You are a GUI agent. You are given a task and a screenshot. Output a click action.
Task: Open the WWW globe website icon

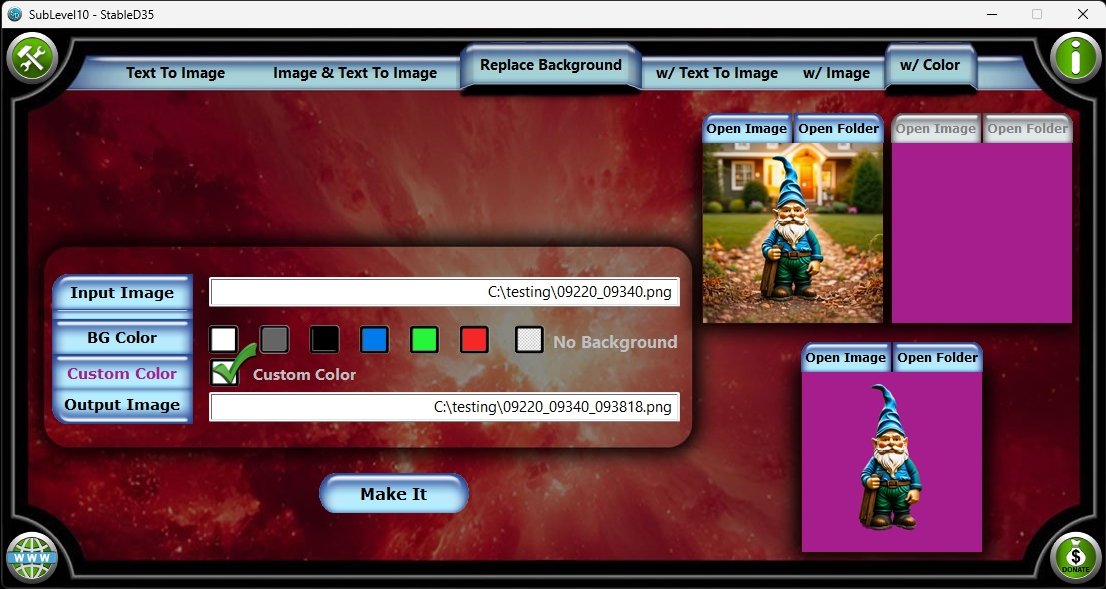(32, 557)
